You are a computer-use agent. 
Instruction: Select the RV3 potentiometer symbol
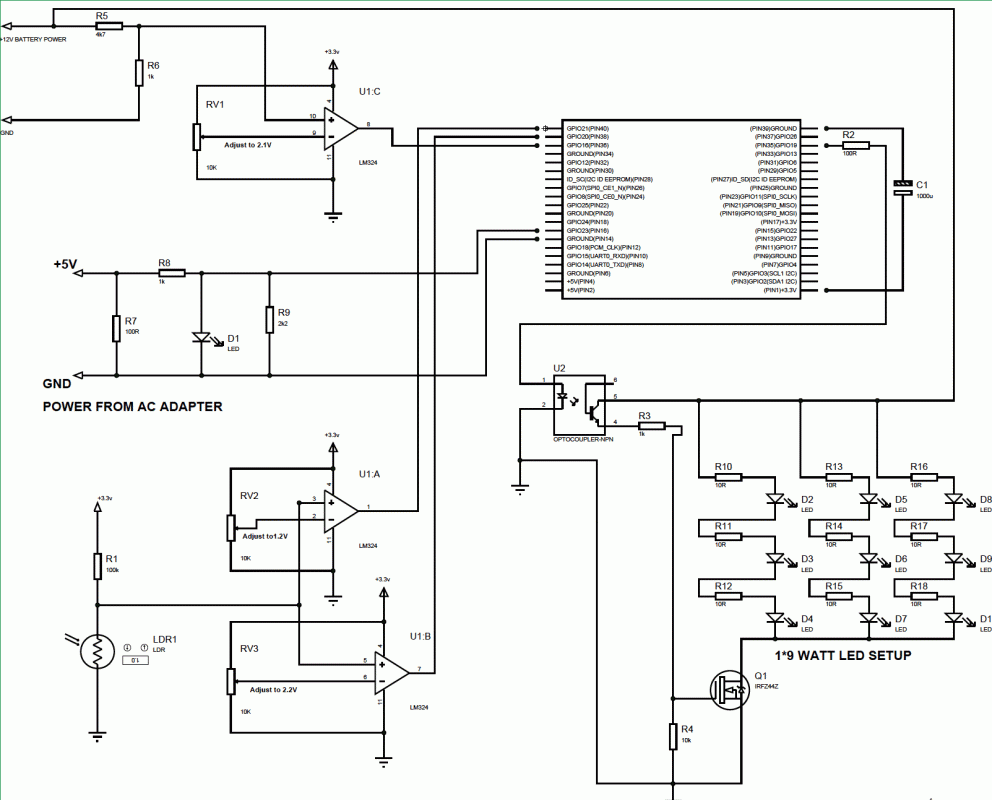[231, 681]
